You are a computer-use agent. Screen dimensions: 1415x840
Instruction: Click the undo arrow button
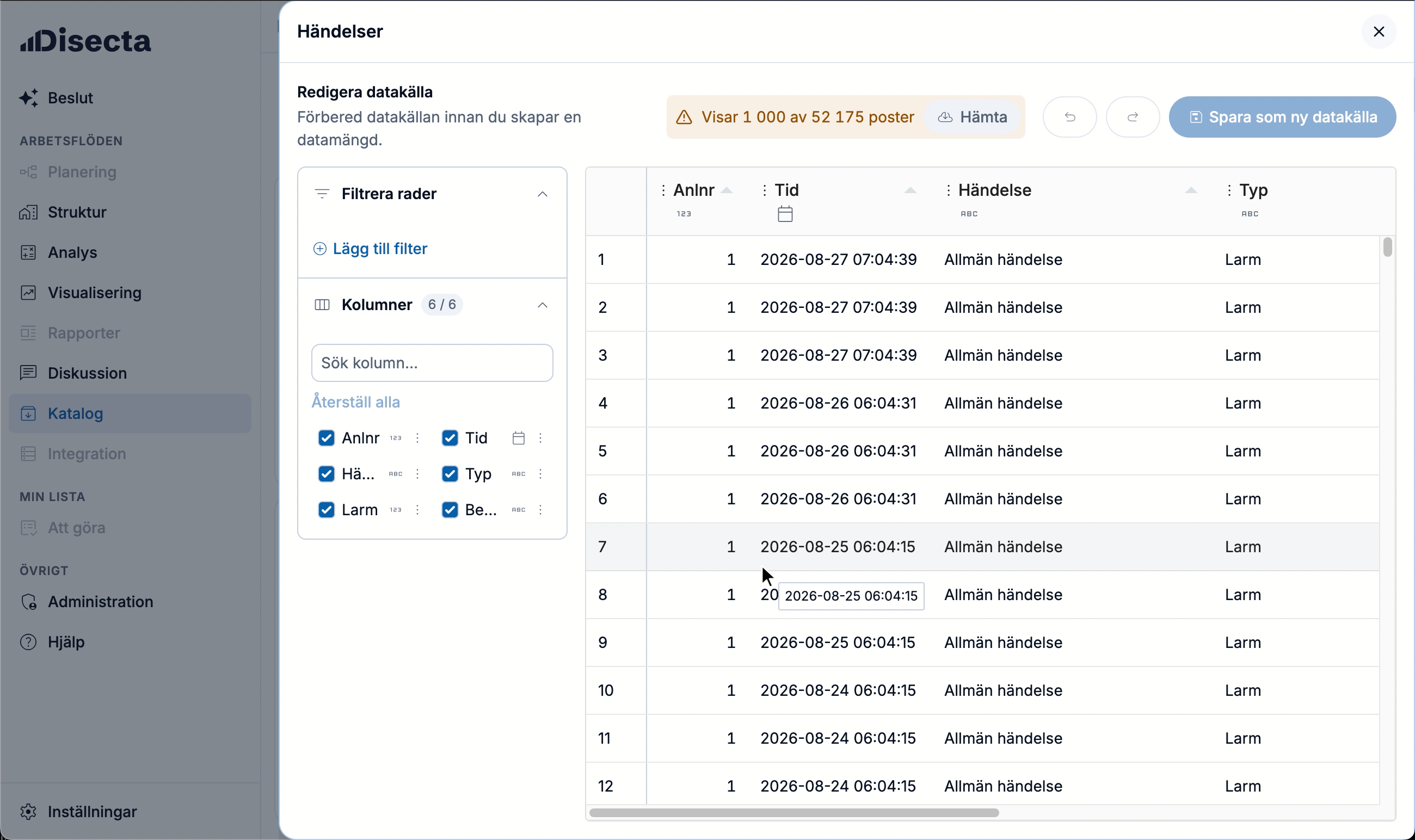(1069, 116)
